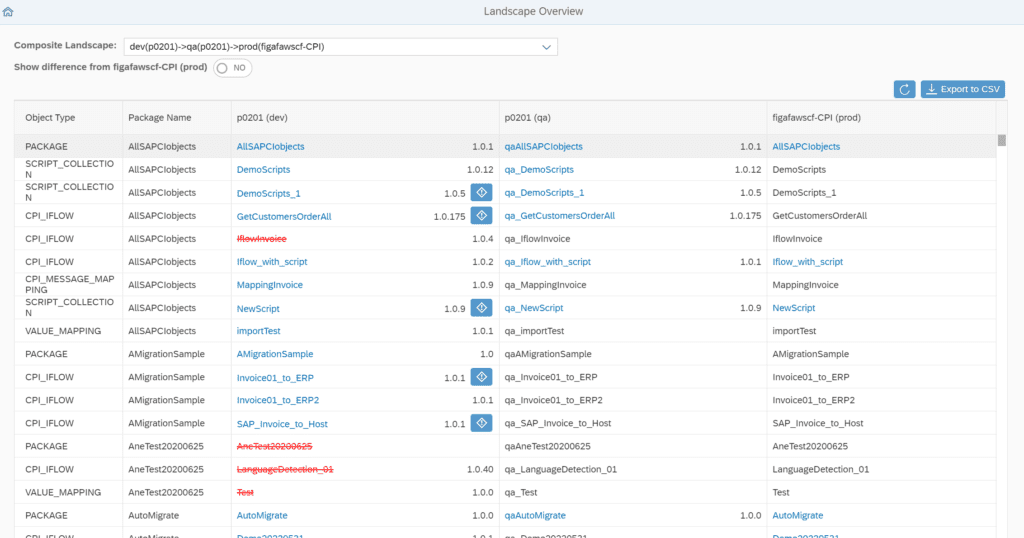1024x538 pixels.
Task: Open SAP_Invoice_to_Host dev link
Action: [x=282, y=424]
